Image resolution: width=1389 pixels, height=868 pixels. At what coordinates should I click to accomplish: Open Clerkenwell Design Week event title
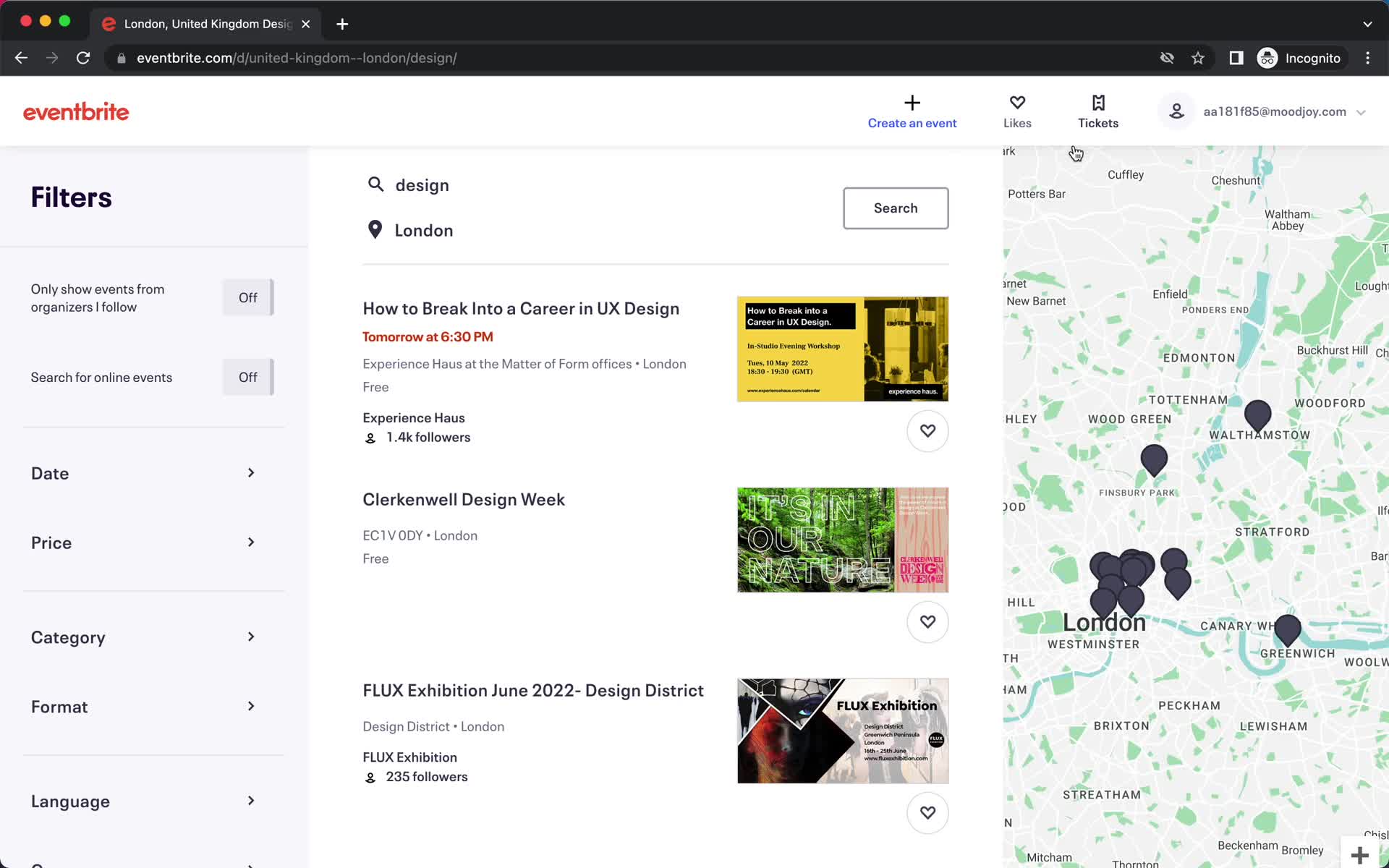[464, 500]
